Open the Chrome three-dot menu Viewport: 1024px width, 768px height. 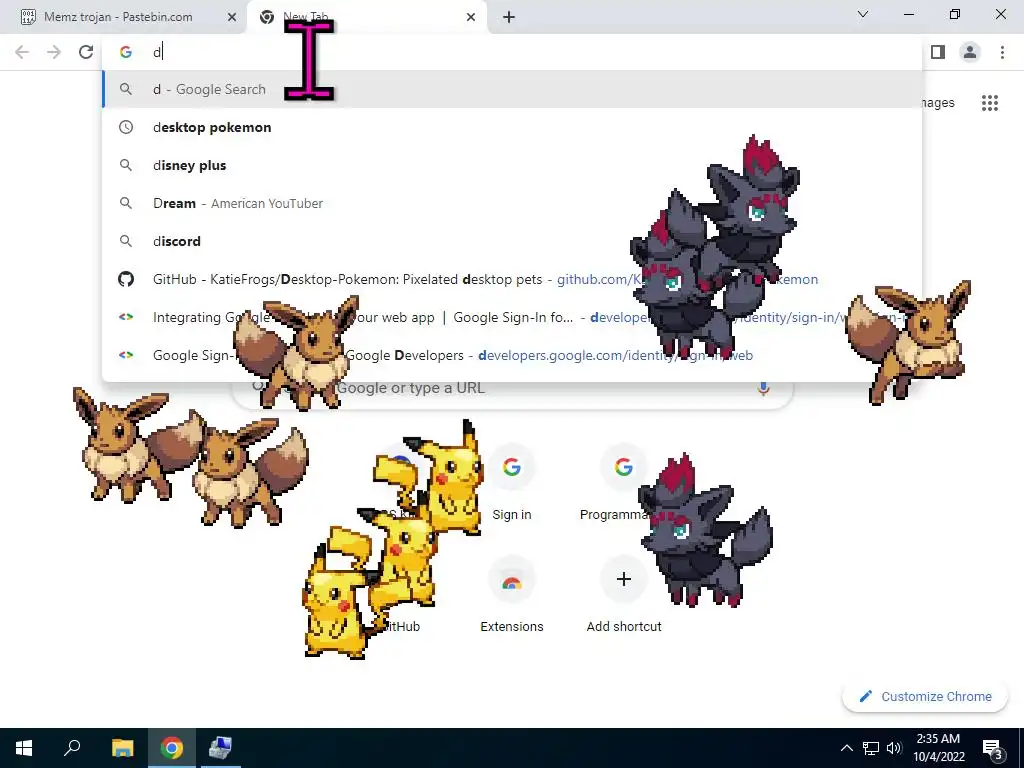click(x=1002, y=52)
